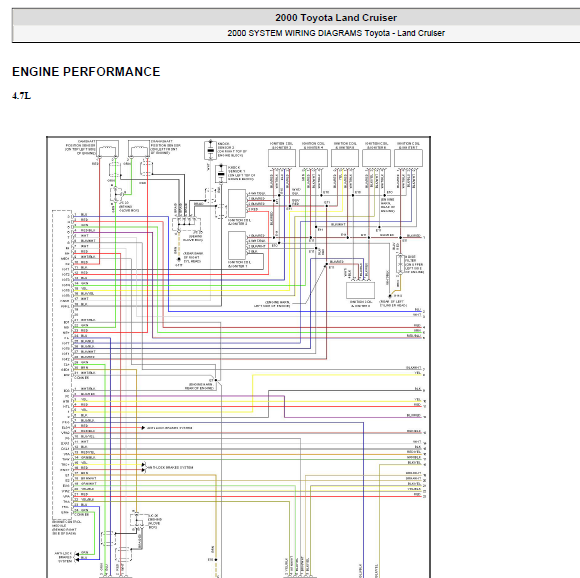Click the upper Anti-Lock Brakes System arrow
580x578 pixels.
[x=143, y=428]
